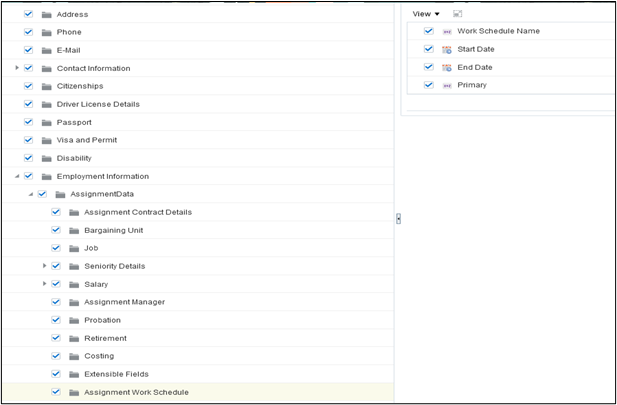This screenshot has height=405, width=617.
Task: Click the Primary attribute label
Action: pos(472,85)
